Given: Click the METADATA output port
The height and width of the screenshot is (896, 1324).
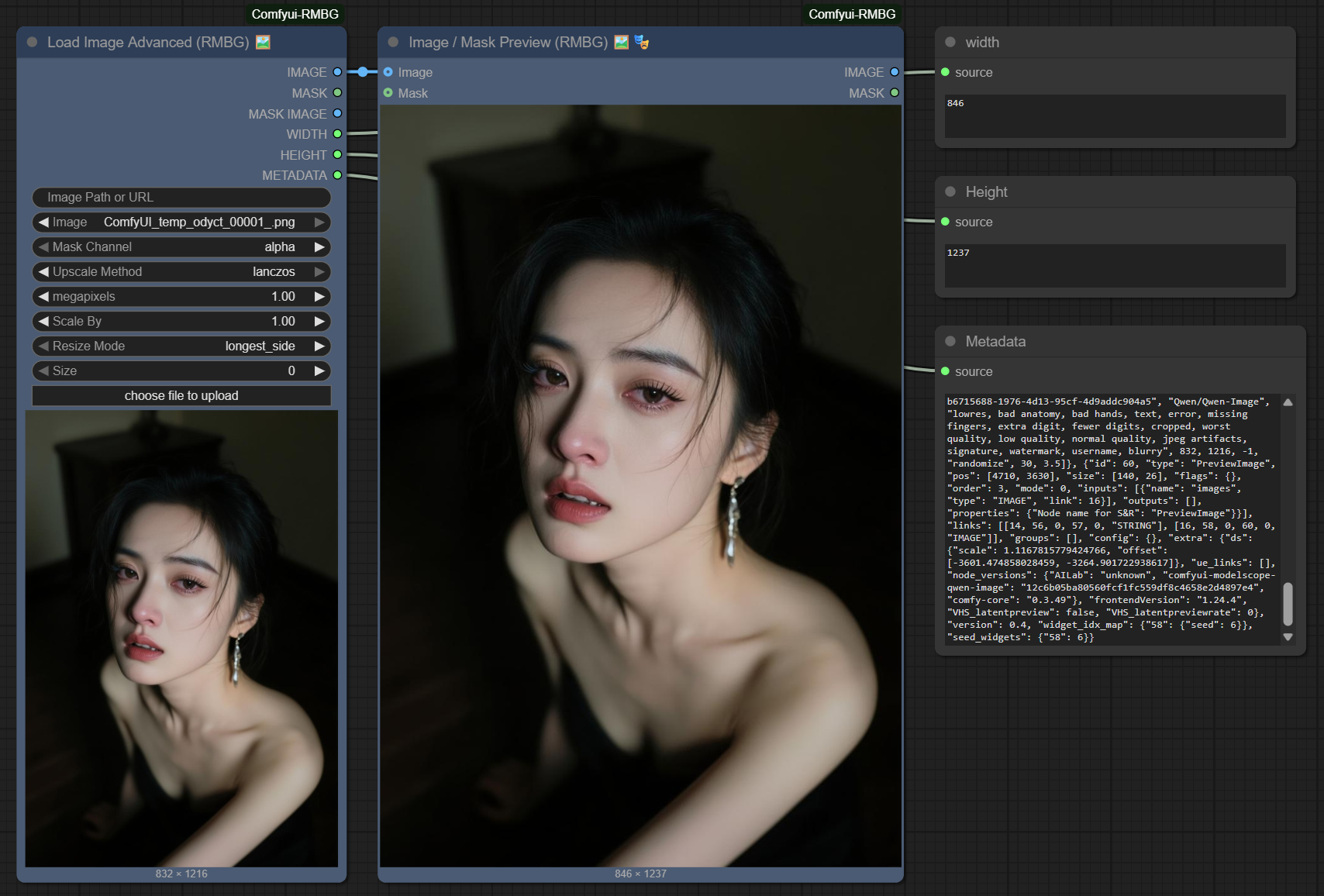Looking at the screenshot, I should coord(337,176).
